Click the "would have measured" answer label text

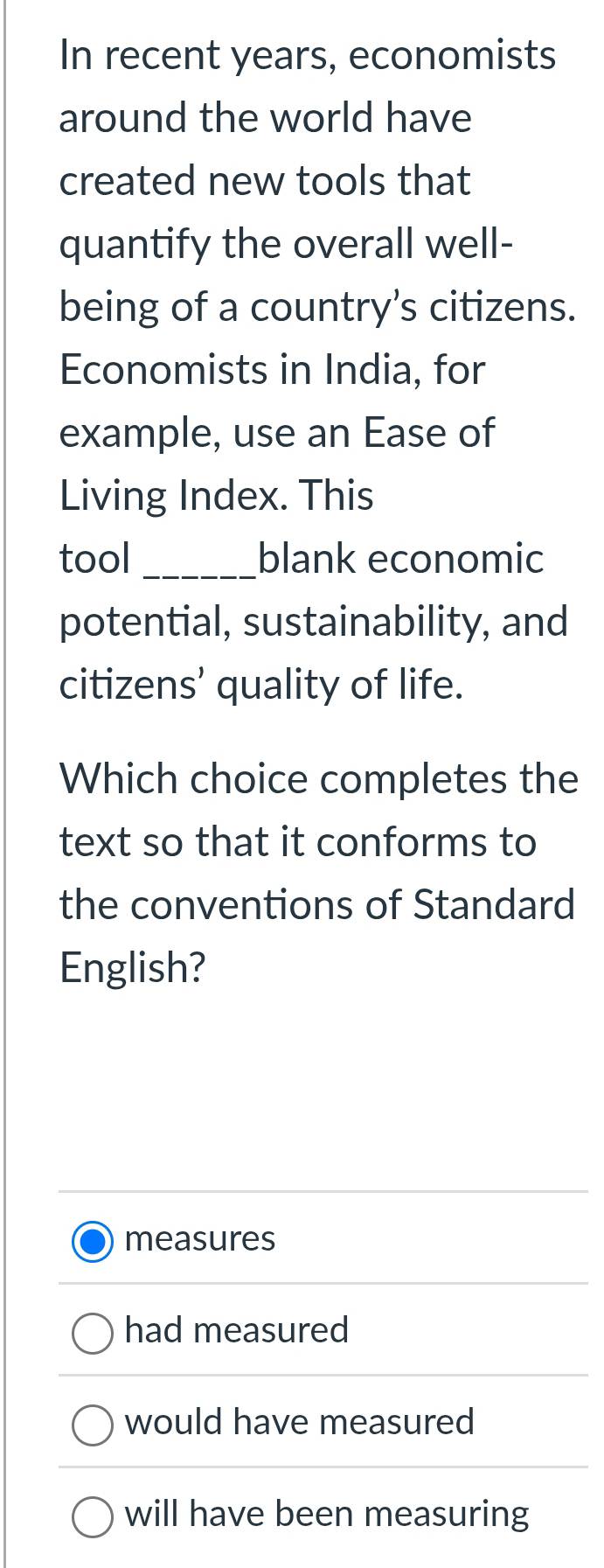click(x=299, y=1422)
